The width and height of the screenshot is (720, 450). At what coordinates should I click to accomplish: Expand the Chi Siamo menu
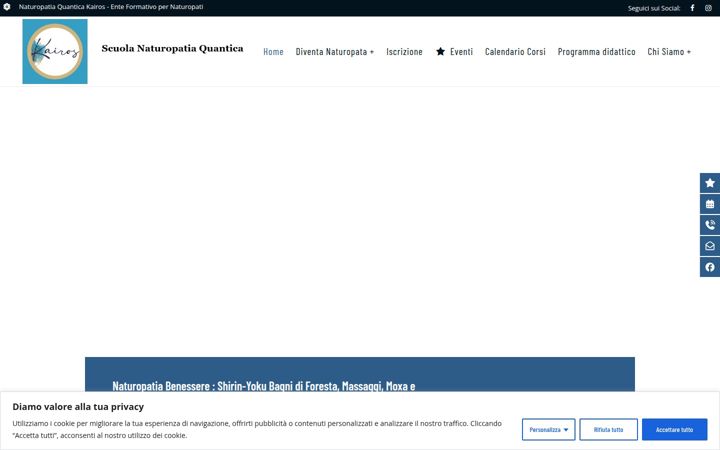point(669,51)
